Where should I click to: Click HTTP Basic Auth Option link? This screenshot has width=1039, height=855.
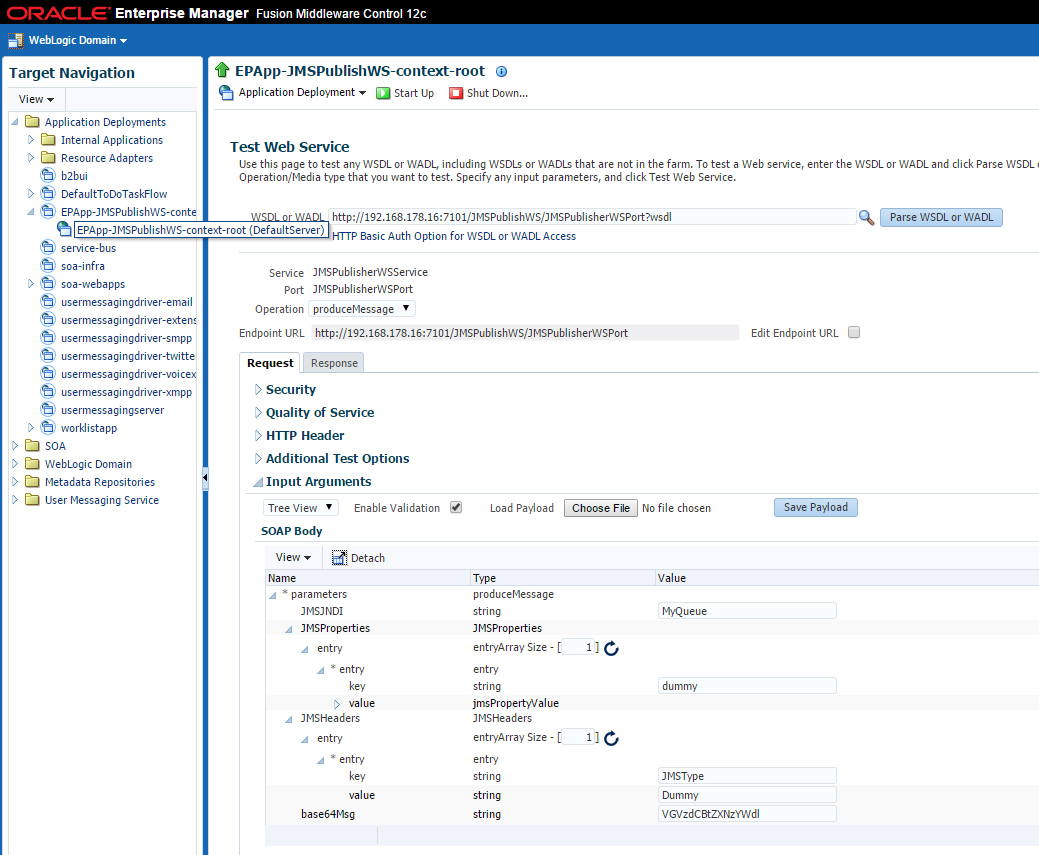(x=454, y=236)
